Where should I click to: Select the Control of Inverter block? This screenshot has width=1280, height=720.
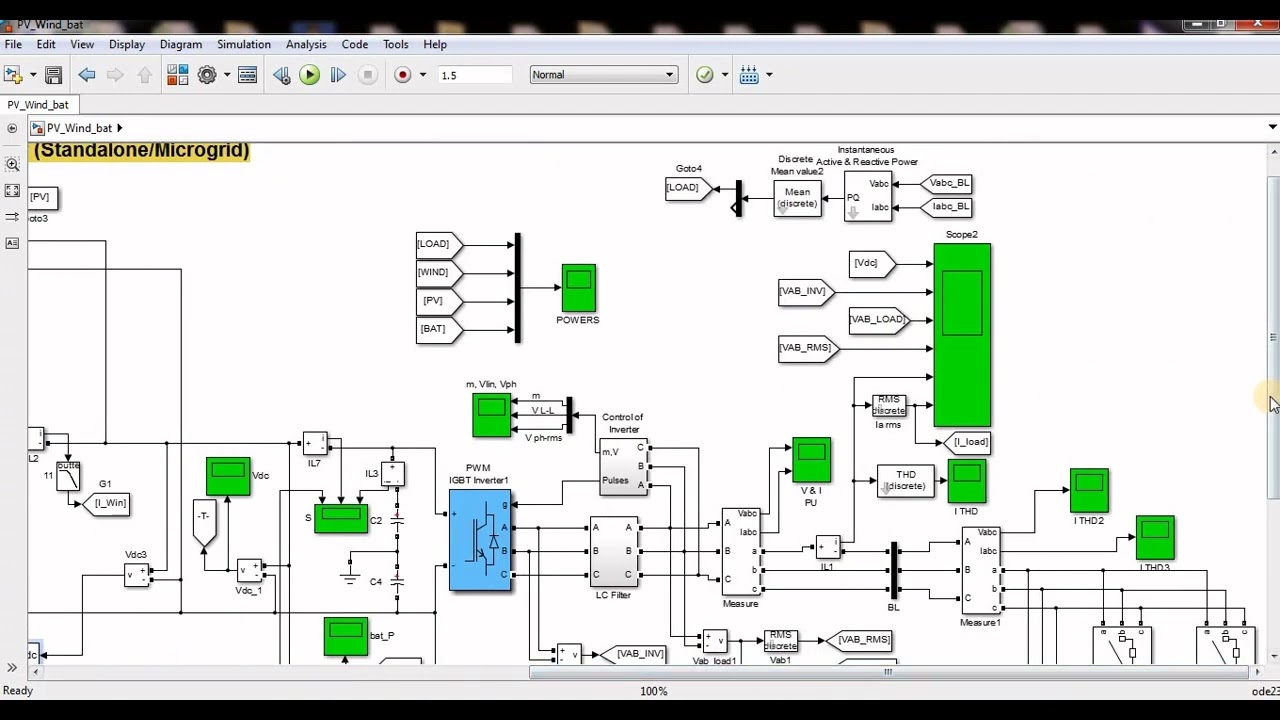pos(623,467)
